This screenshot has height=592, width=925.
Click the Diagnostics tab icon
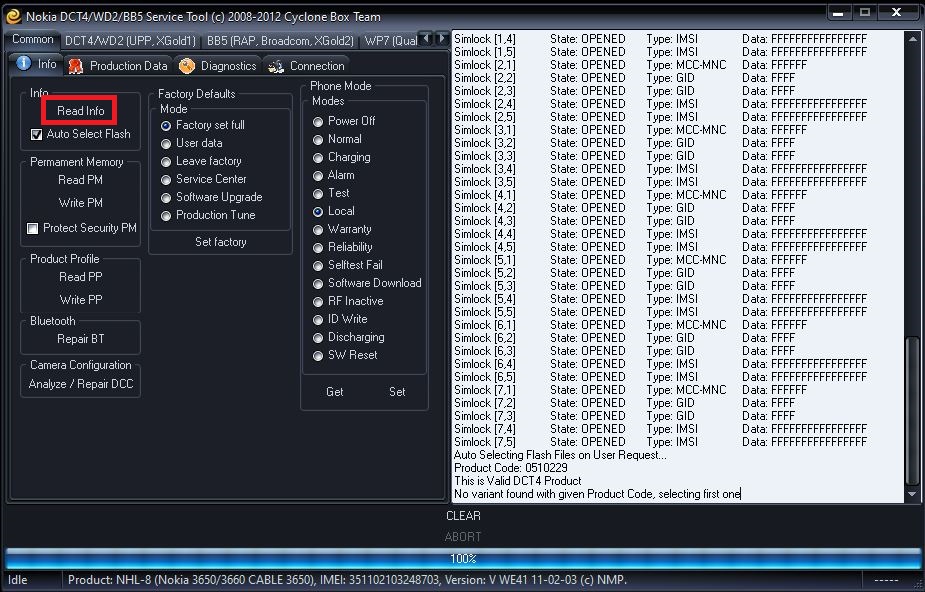(187, 66)
